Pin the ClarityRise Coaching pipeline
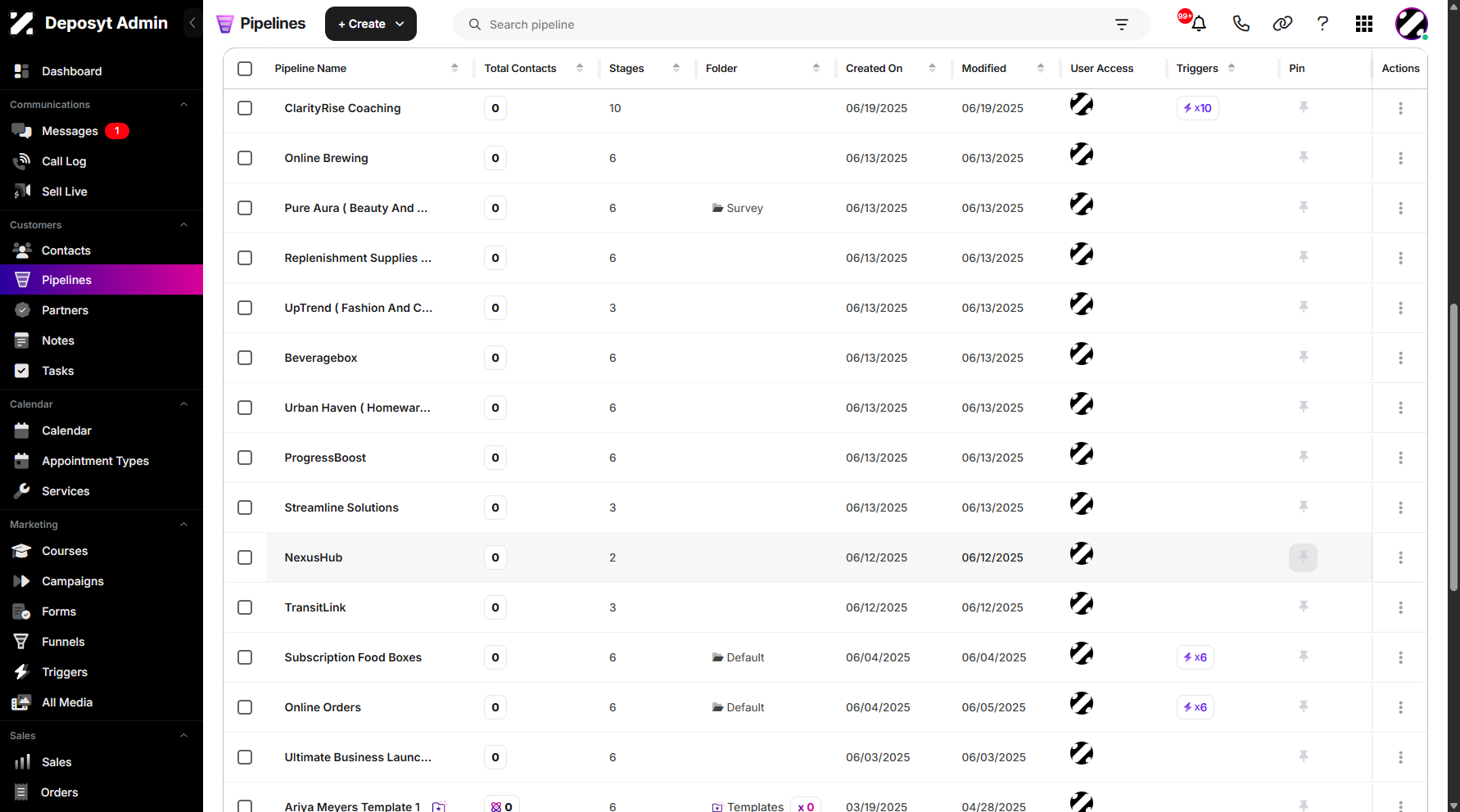Screen dimensions: 1460x812 click(x=1303, y=107)
